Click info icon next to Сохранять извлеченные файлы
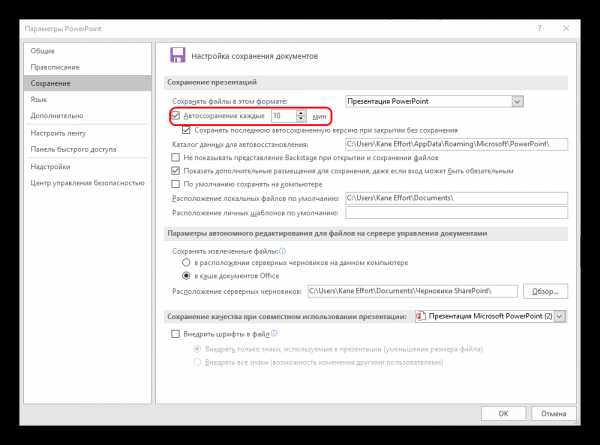 tap(282, 251)
